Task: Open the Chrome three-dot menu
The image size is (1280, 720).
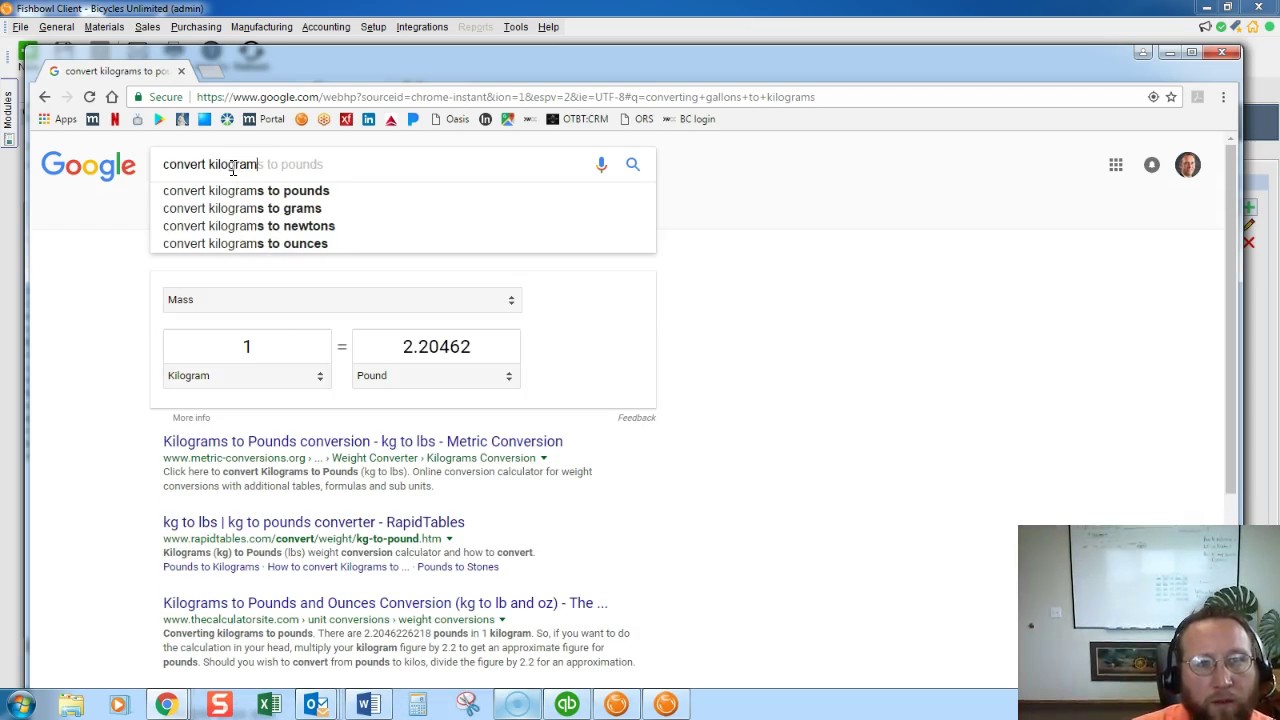Action: [x=1223, y=97]
